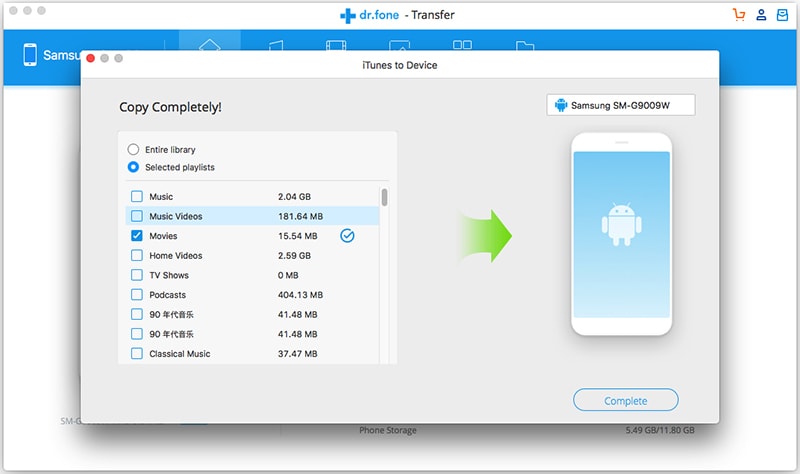
Task: Switch to the Explorer folder tab in the toolbar
Action: pyautogui.click(x=525, y=45)
